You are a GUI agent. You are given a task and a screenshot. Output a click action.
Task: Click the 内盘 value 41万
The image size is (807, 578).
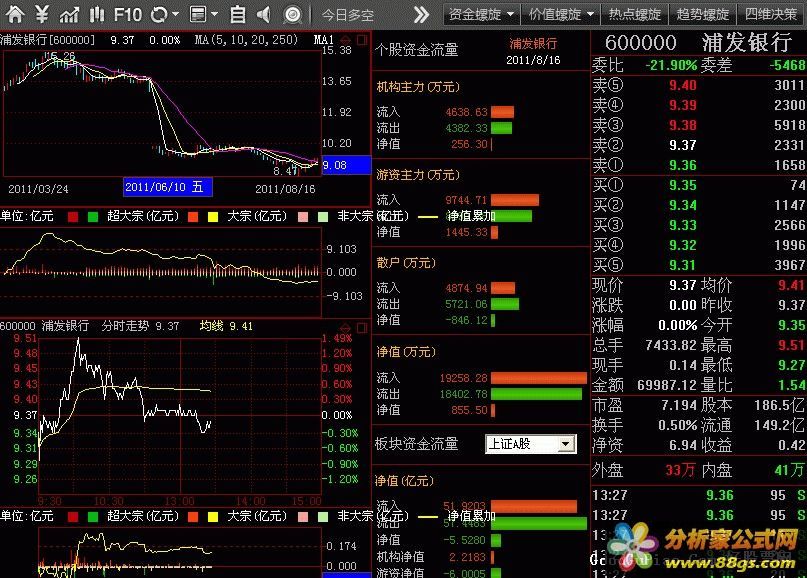pos(790,470)
